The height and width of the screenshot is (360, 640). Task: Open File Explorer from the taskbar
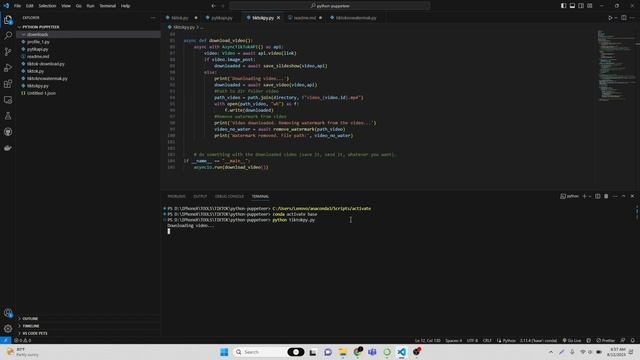342,352
